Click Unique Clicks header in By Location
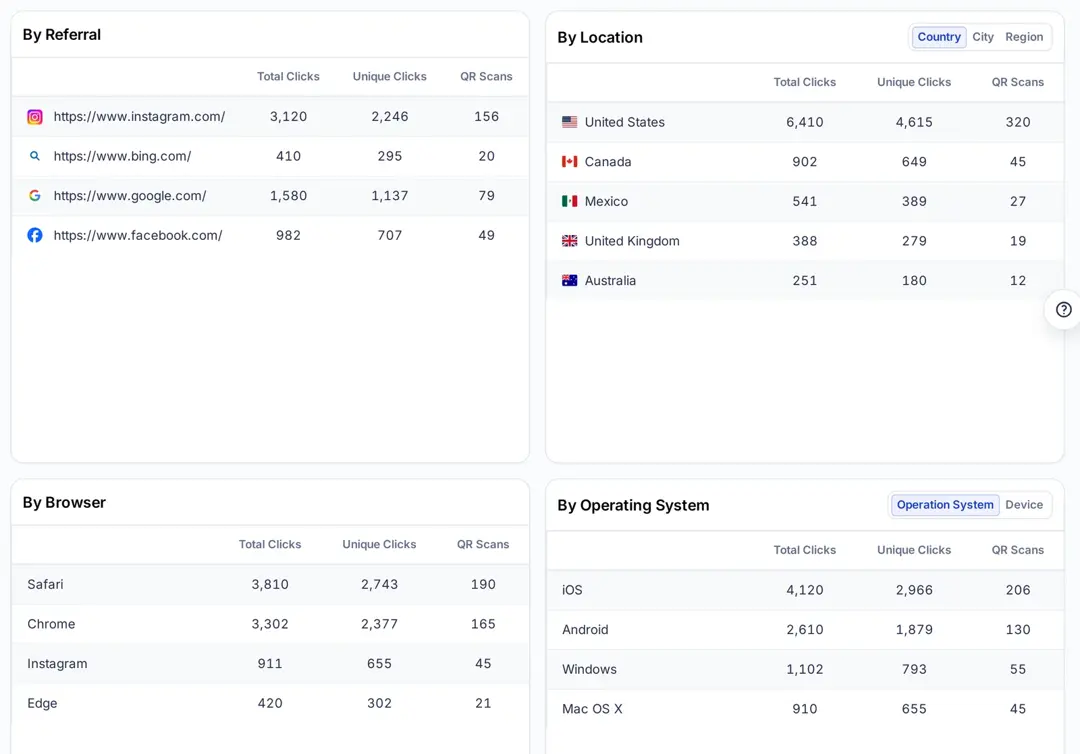This screenshot has height=754, width=1080. click(x=914, y=82)
